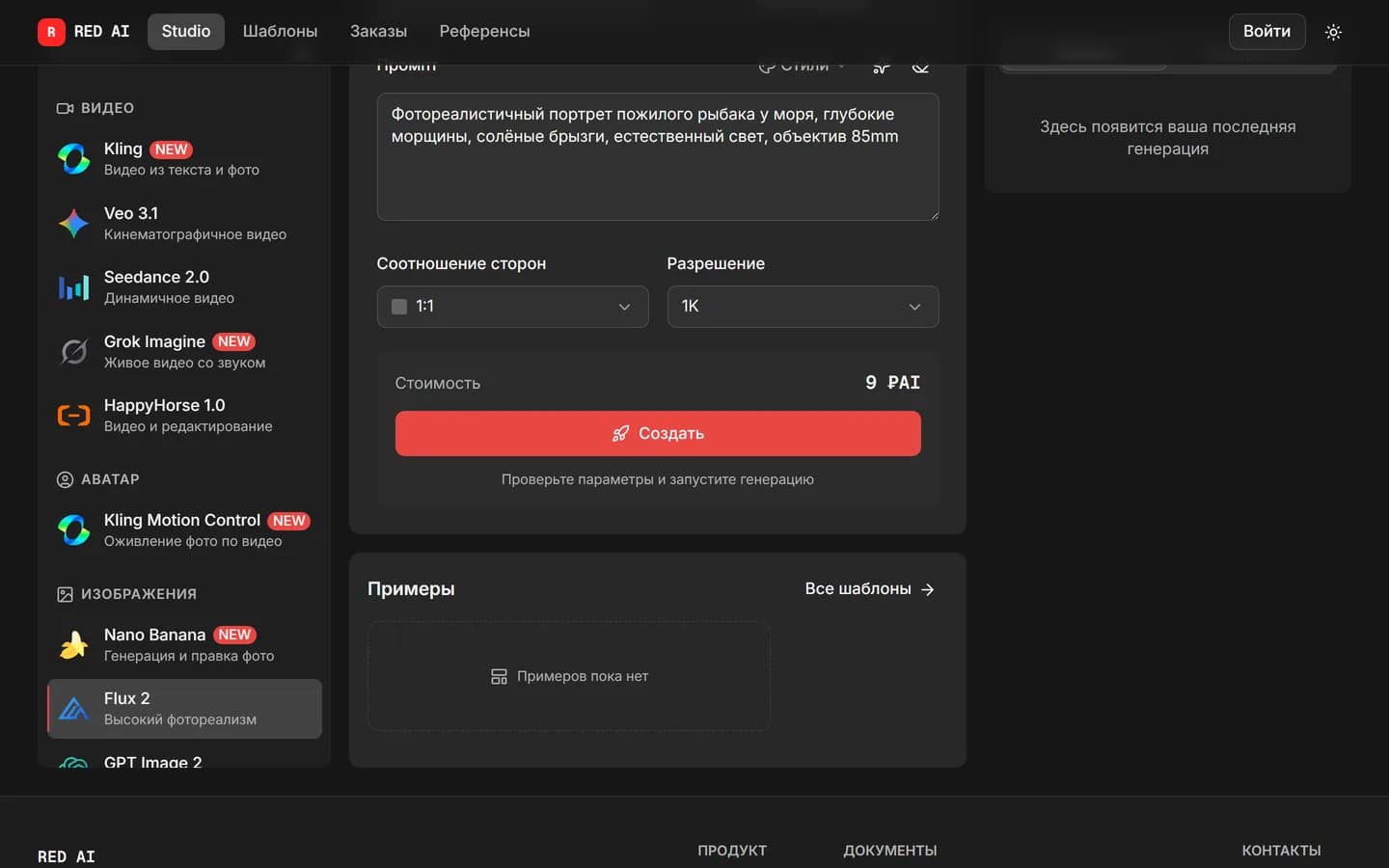
Task: Click the Kling model icon under ВИДЕО
Action: pos(73,158)
